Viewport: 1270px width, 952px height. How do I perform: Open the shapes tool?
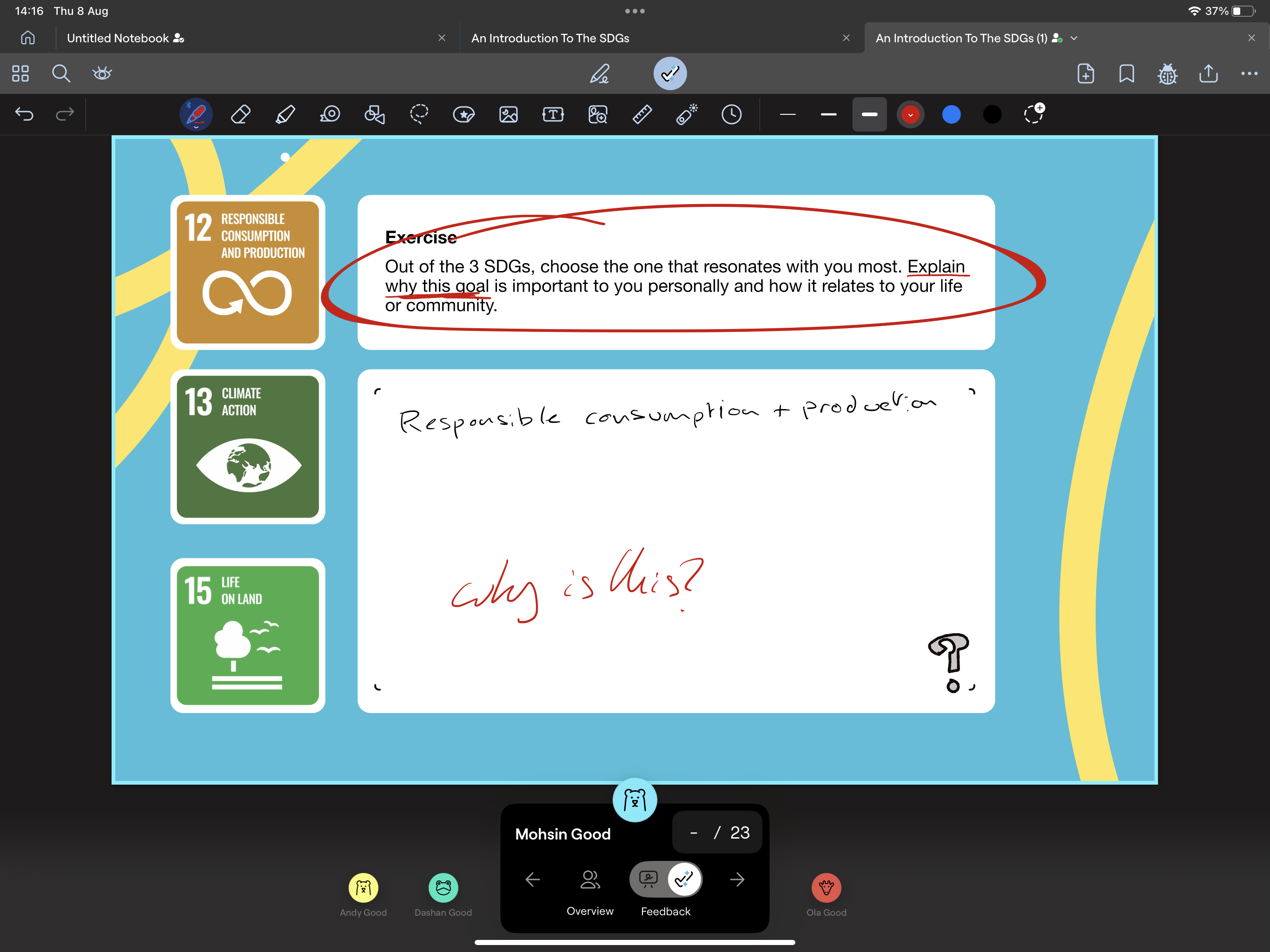(x=374, y=114)
